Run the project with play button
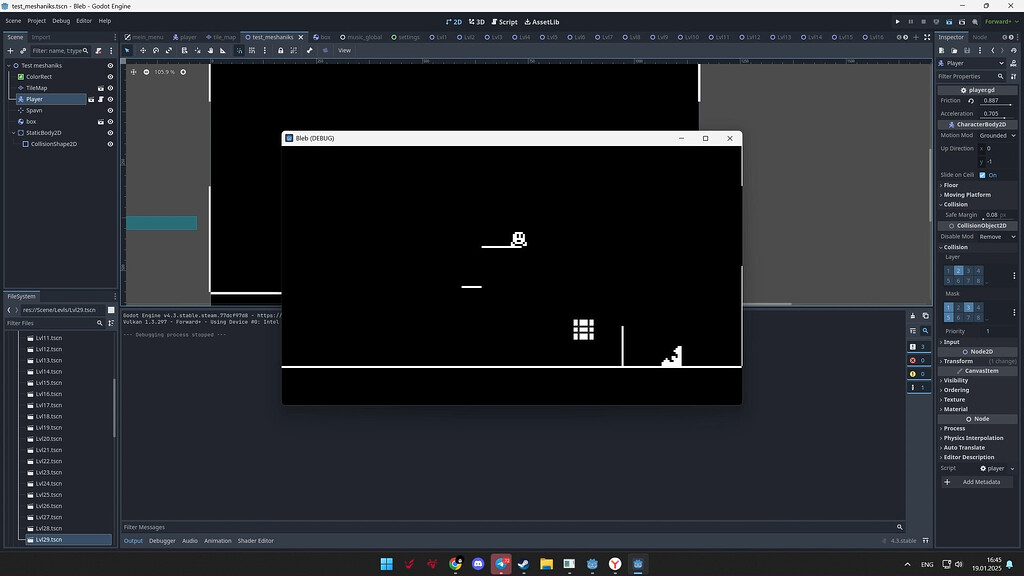 tap(897, 22)
